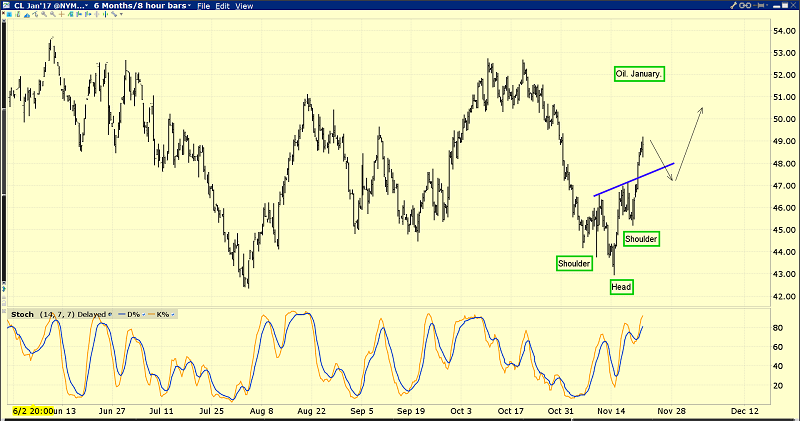Viewport: 800px width, 421px height.
Task: Open the K% line options dropdown
Action: click(x=172, y=314)
